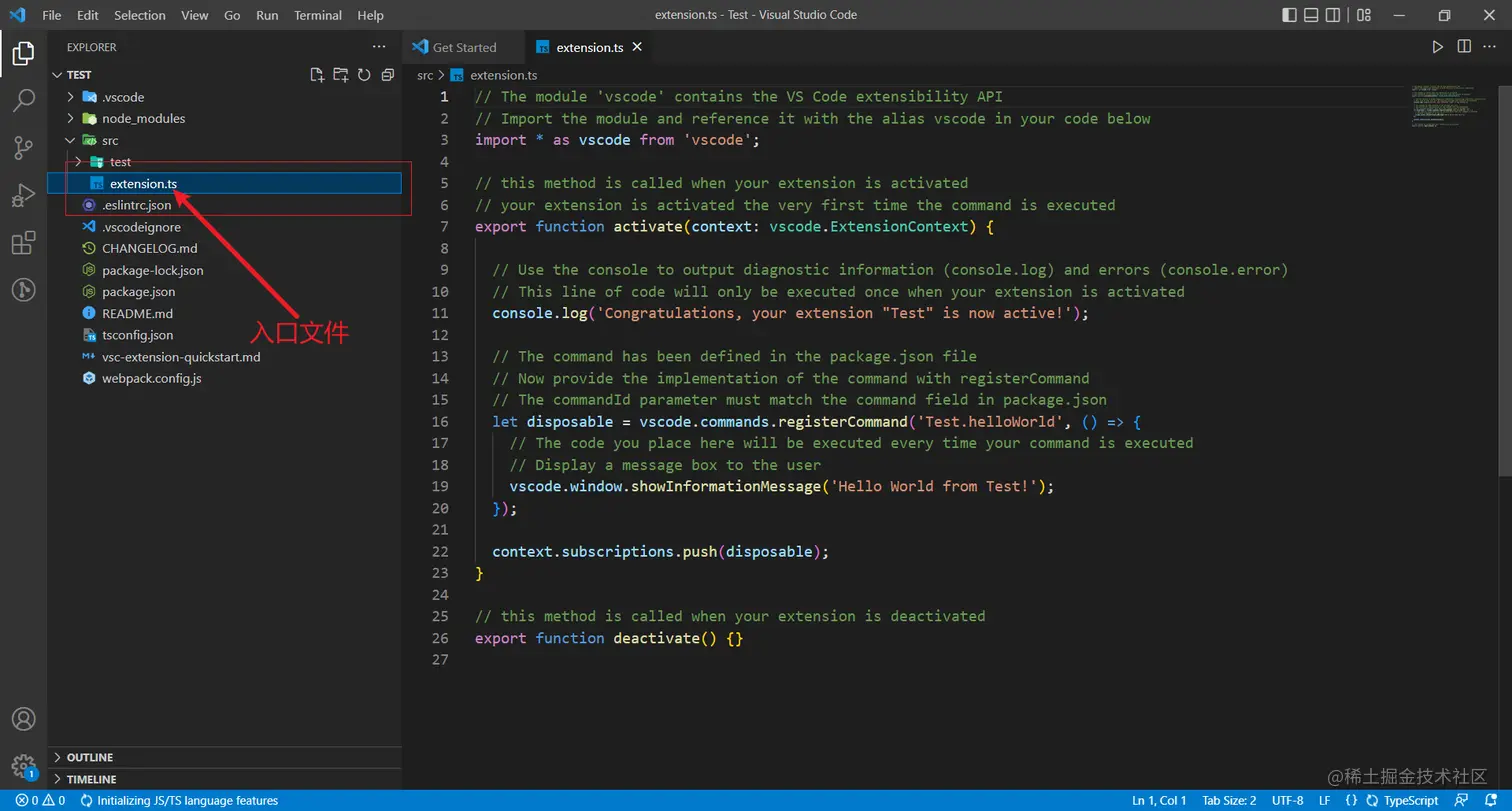Toggle the primary side bar layout button
The width and height of the screenshot is (1512, 811).
[x=1290, y=15]
